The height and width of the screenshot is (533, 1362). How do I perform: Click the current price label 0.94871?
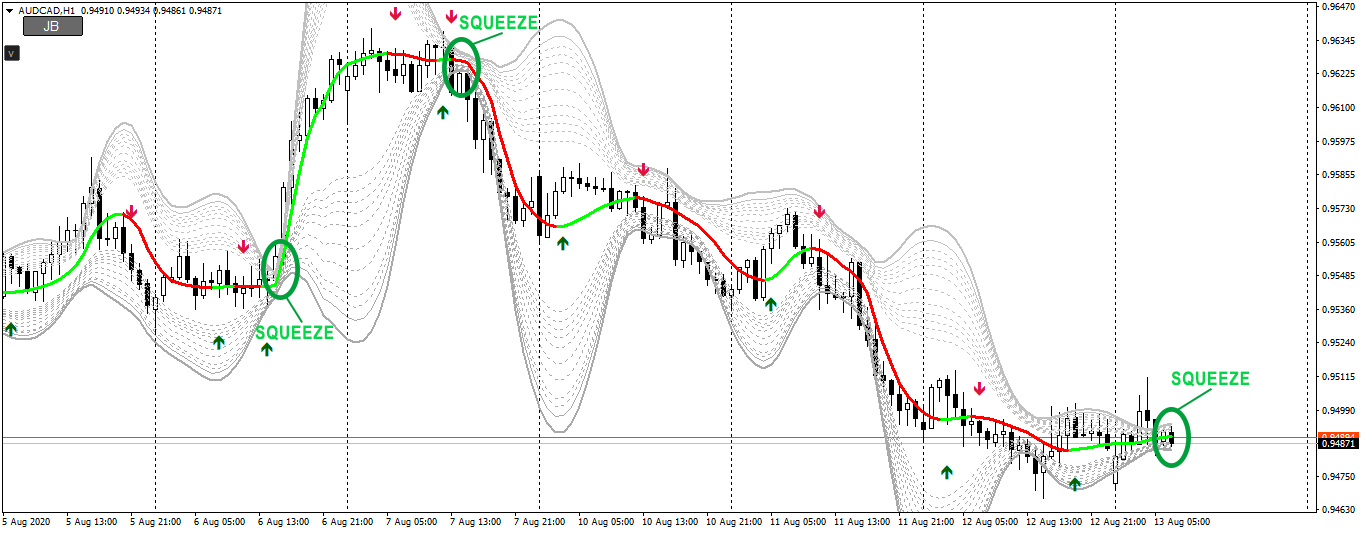point(1338,443)
